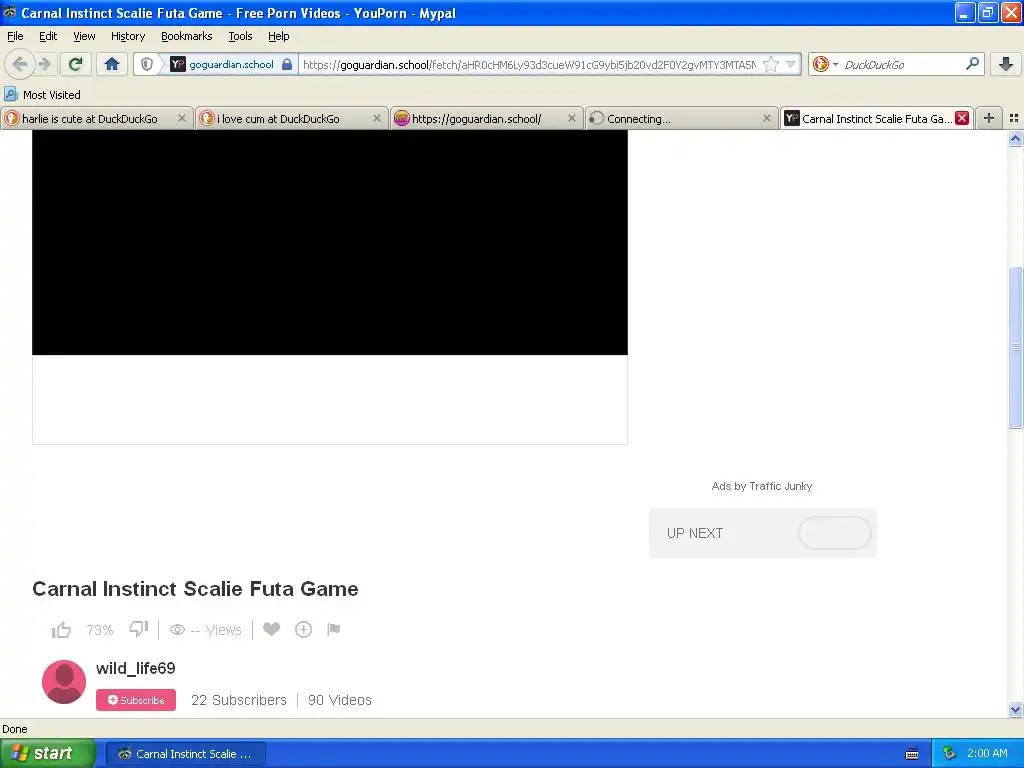Click the tracking protection shield icon
The width and height of the screenshot is (1024, 768).
pos(147,64)
